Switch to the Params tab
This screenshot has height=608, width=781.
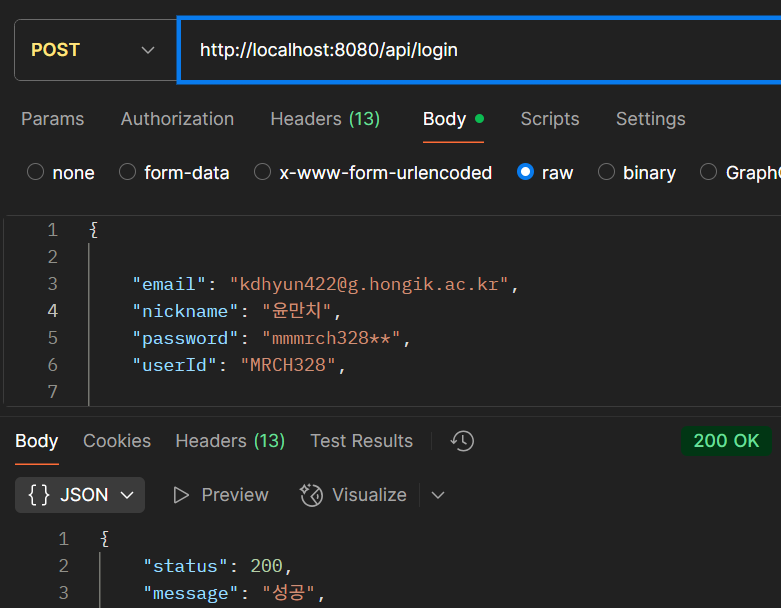click(x=52, y=119)
